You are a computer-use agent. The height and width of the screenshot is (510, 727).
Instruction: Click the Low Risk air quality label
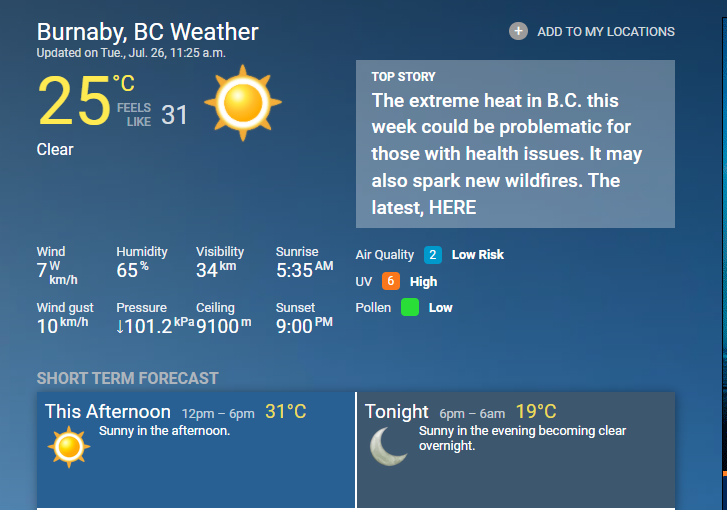click(x=478, y=255)
